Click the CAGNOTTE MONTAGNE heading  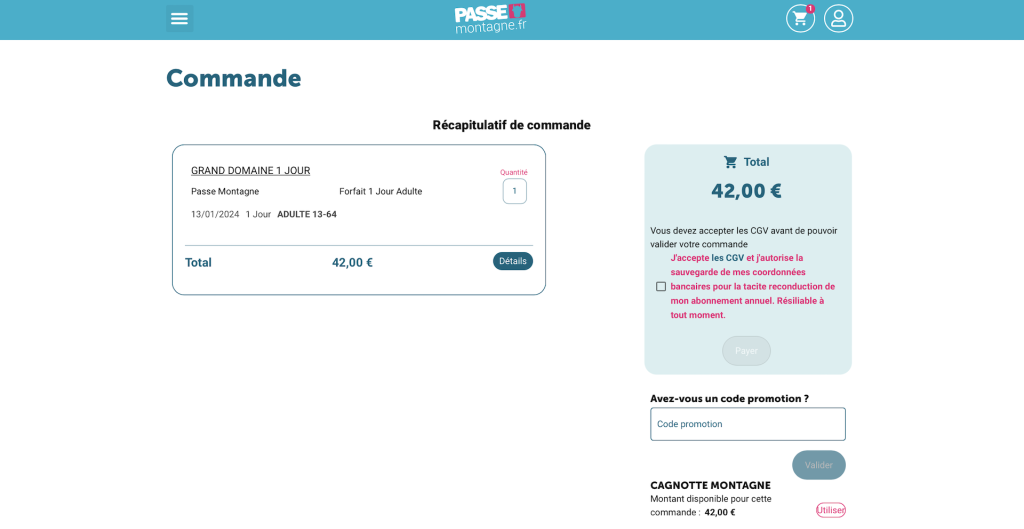coord(710,486)
